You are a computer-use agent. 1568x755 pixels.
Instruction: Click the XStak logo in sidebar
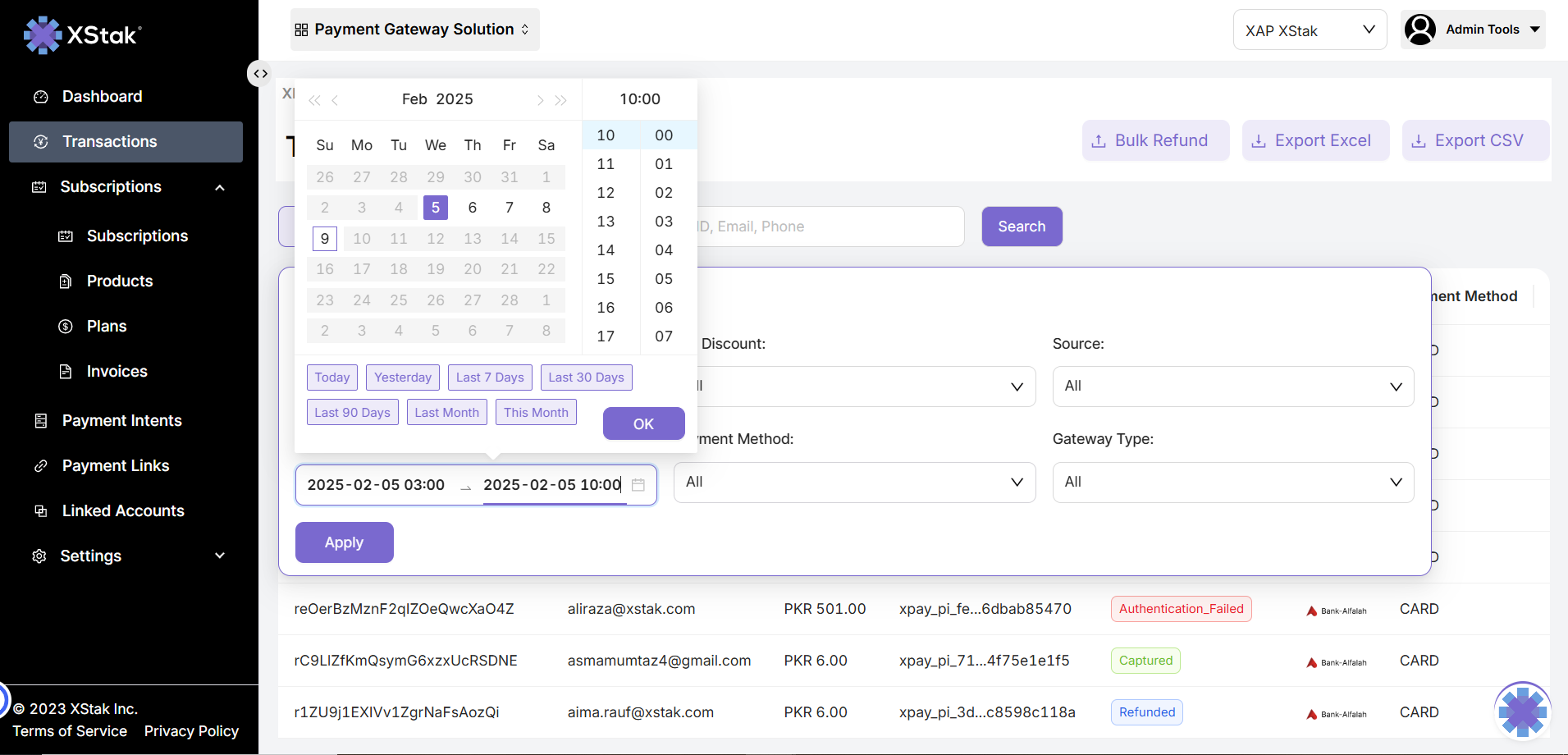click(x=83, y=34)
